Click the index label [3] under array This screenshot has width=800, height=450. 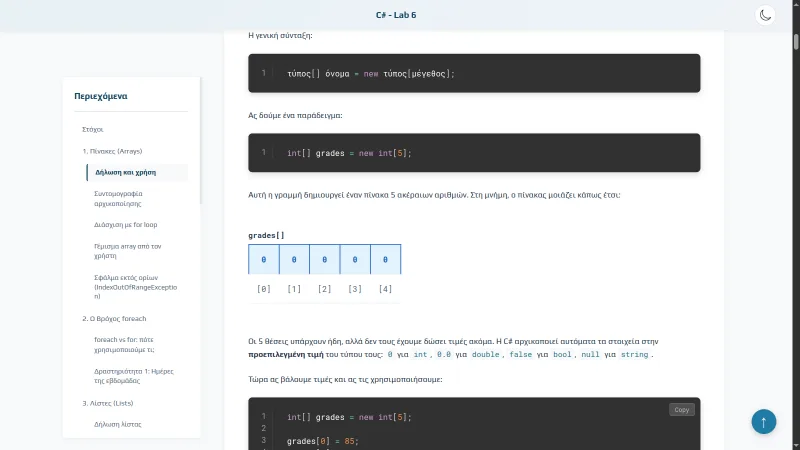[x=355, y=289]
